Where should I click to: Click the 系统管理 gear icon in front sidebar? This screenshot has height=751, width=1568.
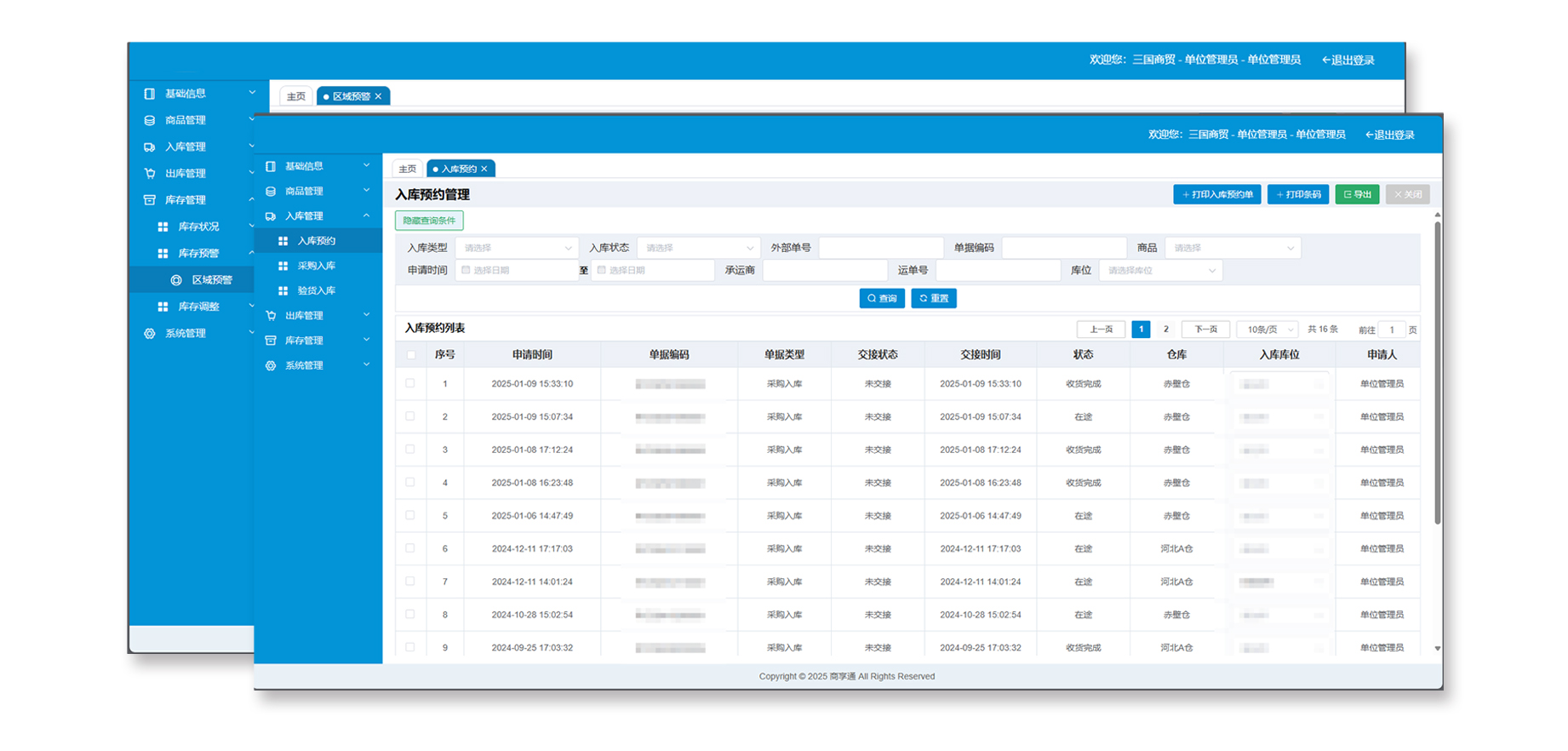coord(271,366)
